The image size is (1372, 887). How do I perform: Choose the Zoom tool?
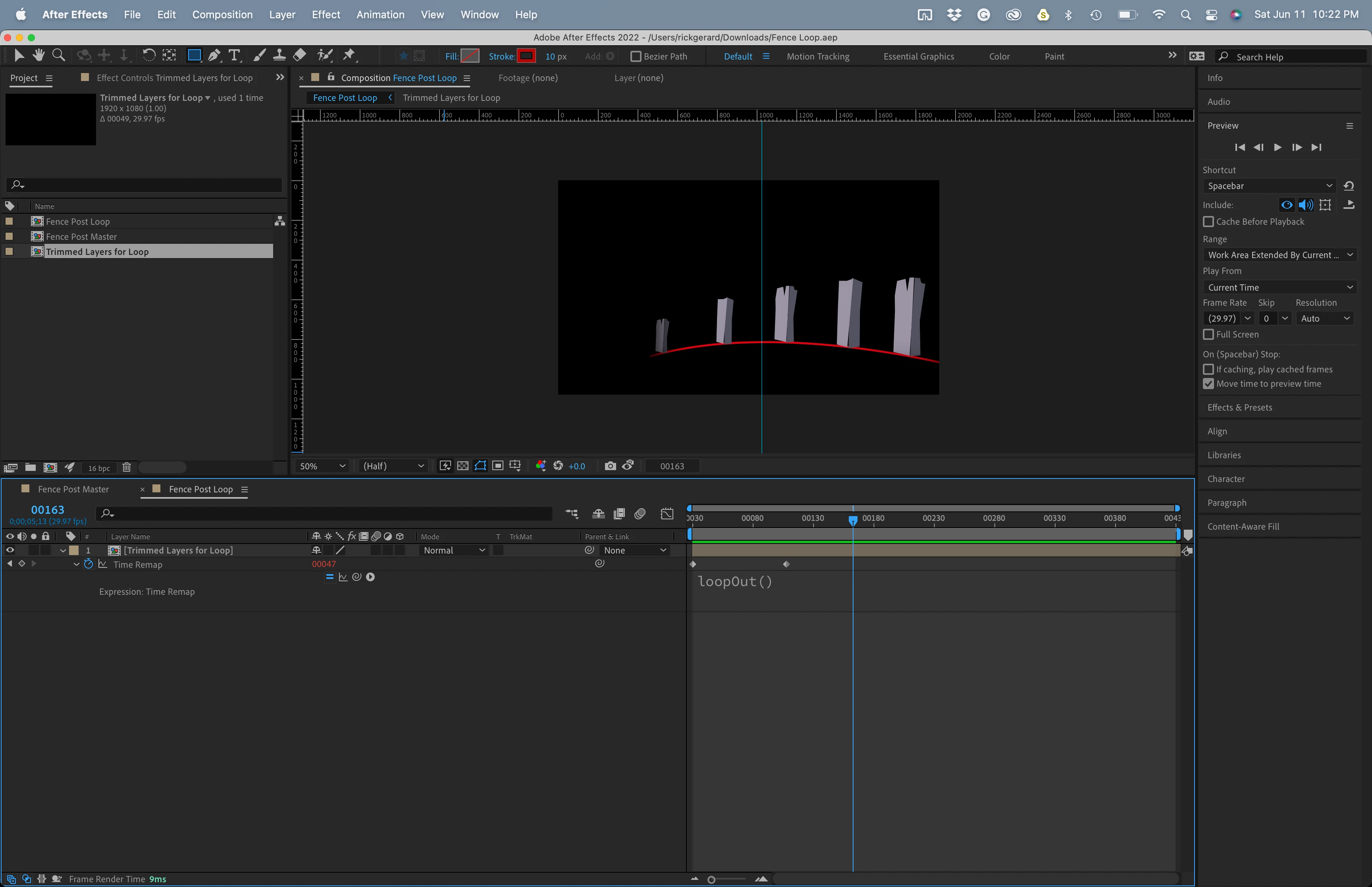click(x=58, y=55)
